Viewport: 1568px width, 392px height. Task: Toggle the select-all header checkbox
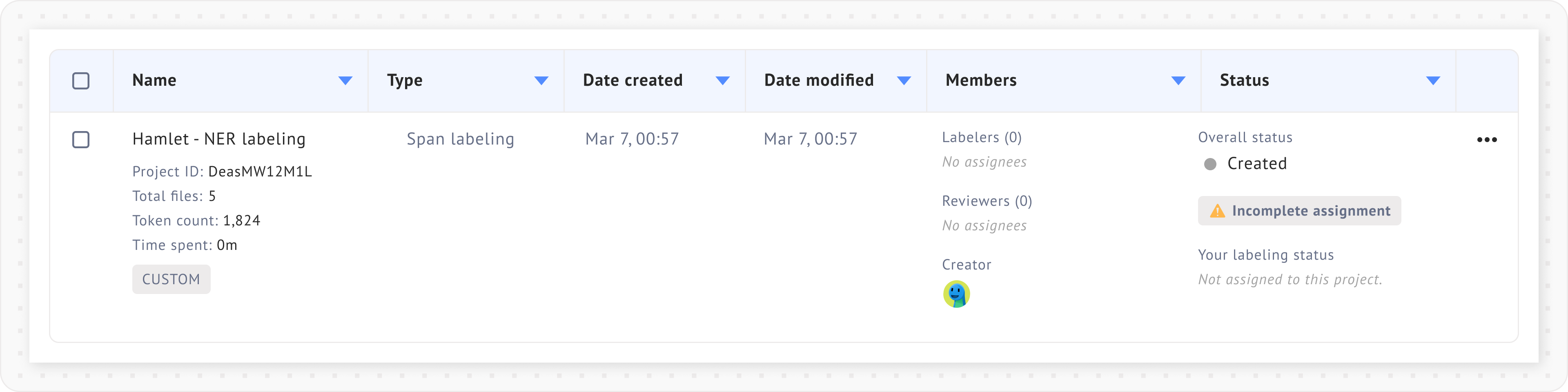click(81, 81)
